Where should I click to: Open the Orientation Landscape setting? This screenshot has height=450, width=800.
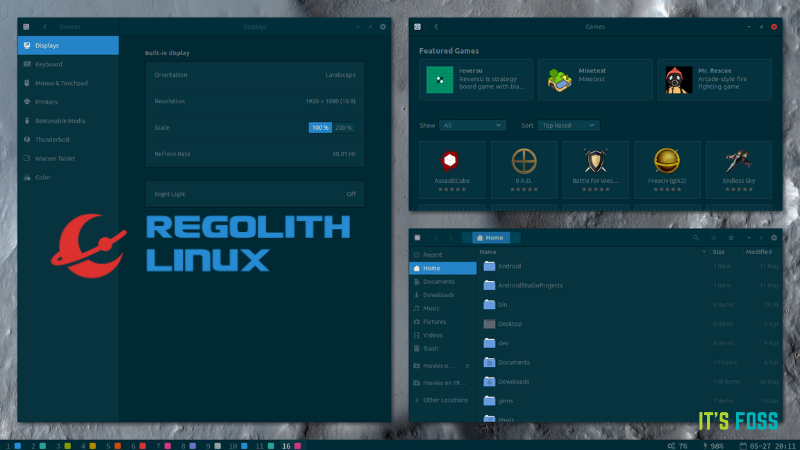255,75
